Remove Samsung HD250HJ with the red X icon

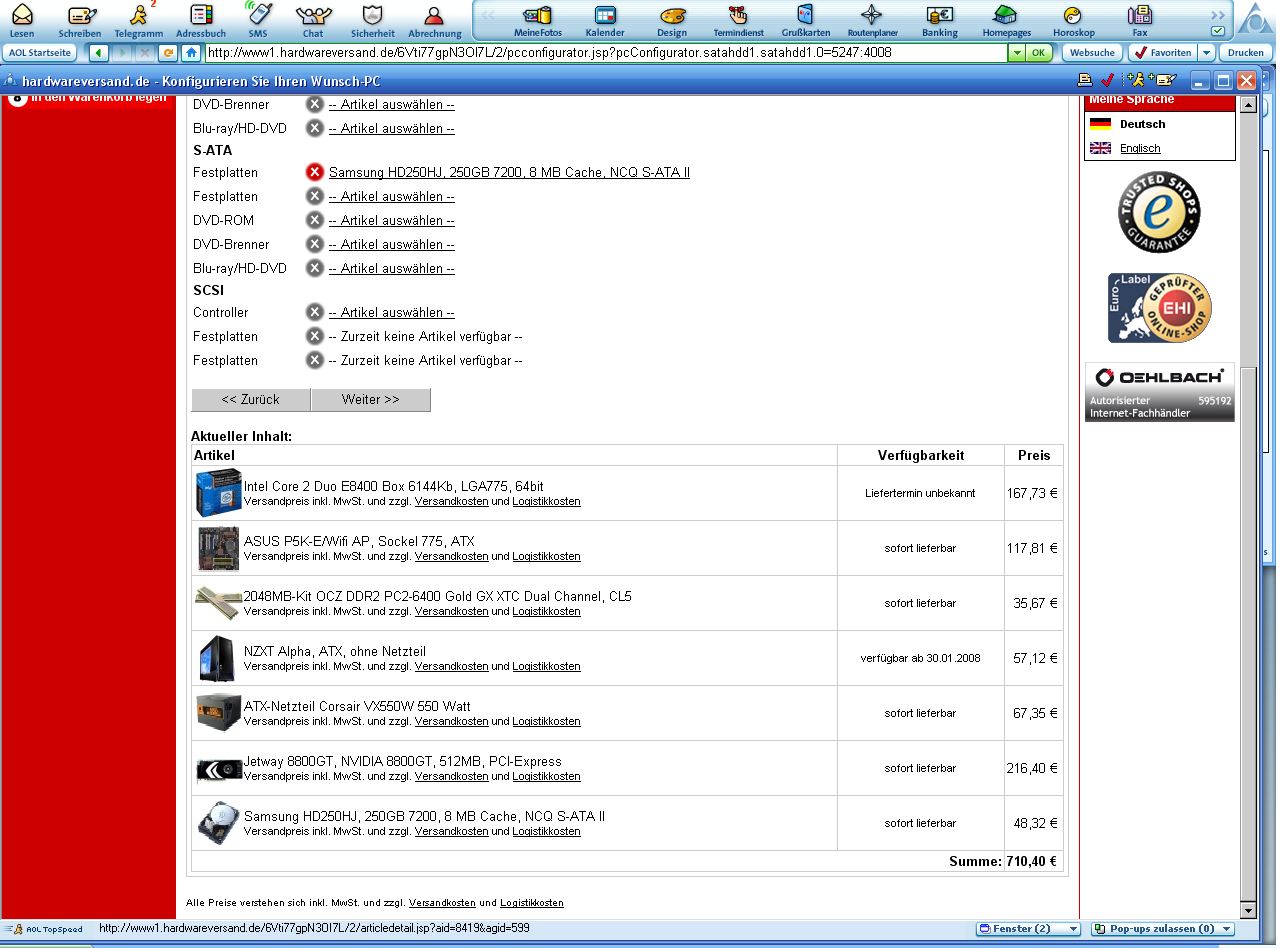point(315,172)
